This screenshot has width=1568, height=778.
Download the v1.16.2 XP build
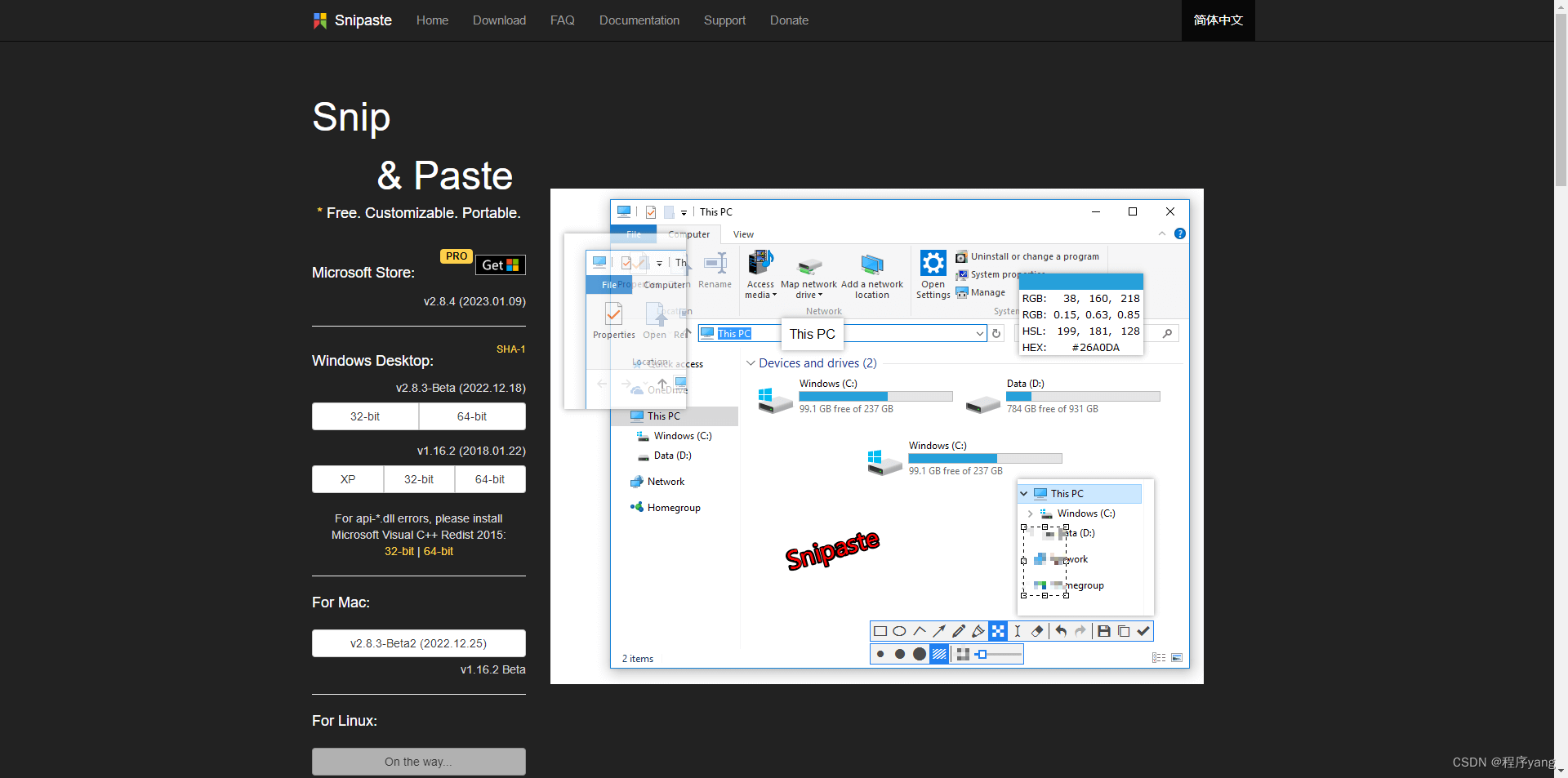348,479
